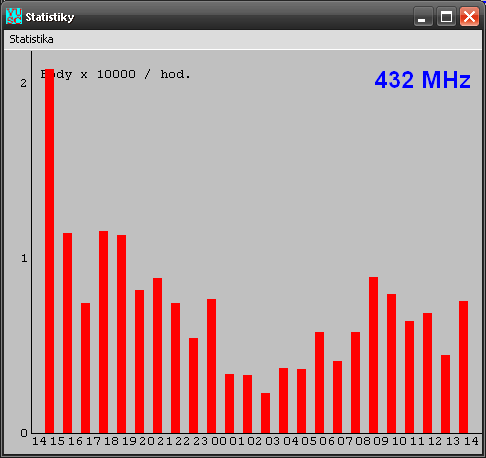Close the Statistiky window

pyautogui.click(x=469, y=16)
